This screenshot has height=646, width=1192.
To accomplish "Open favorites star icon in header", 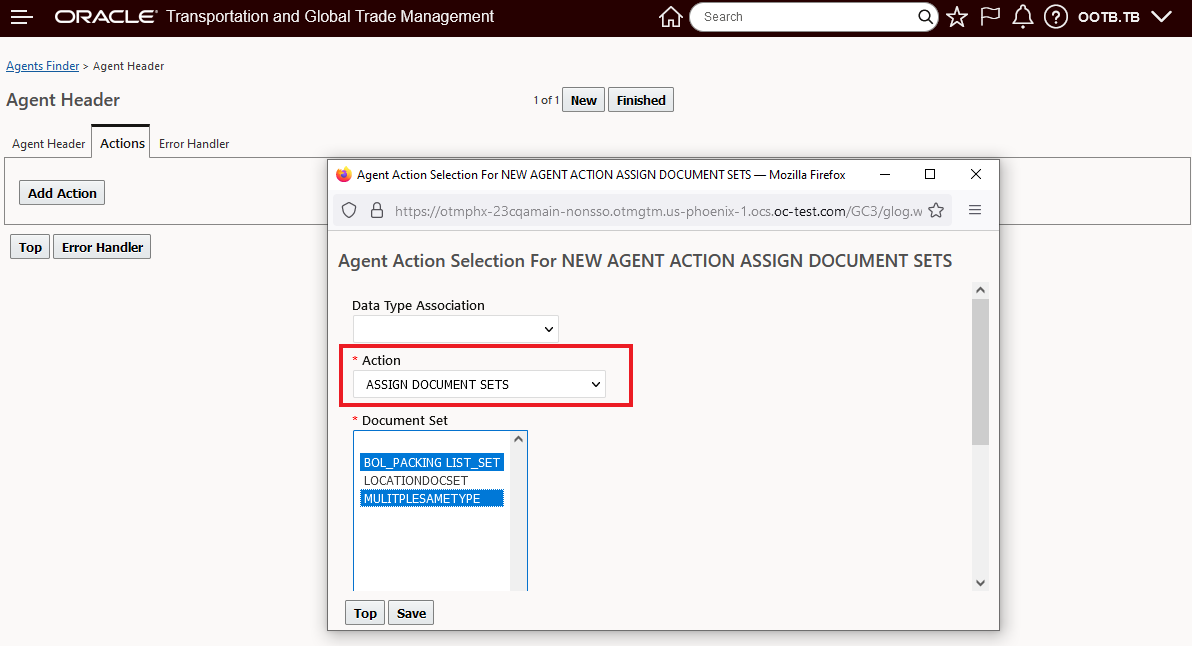I will (957, 17).
